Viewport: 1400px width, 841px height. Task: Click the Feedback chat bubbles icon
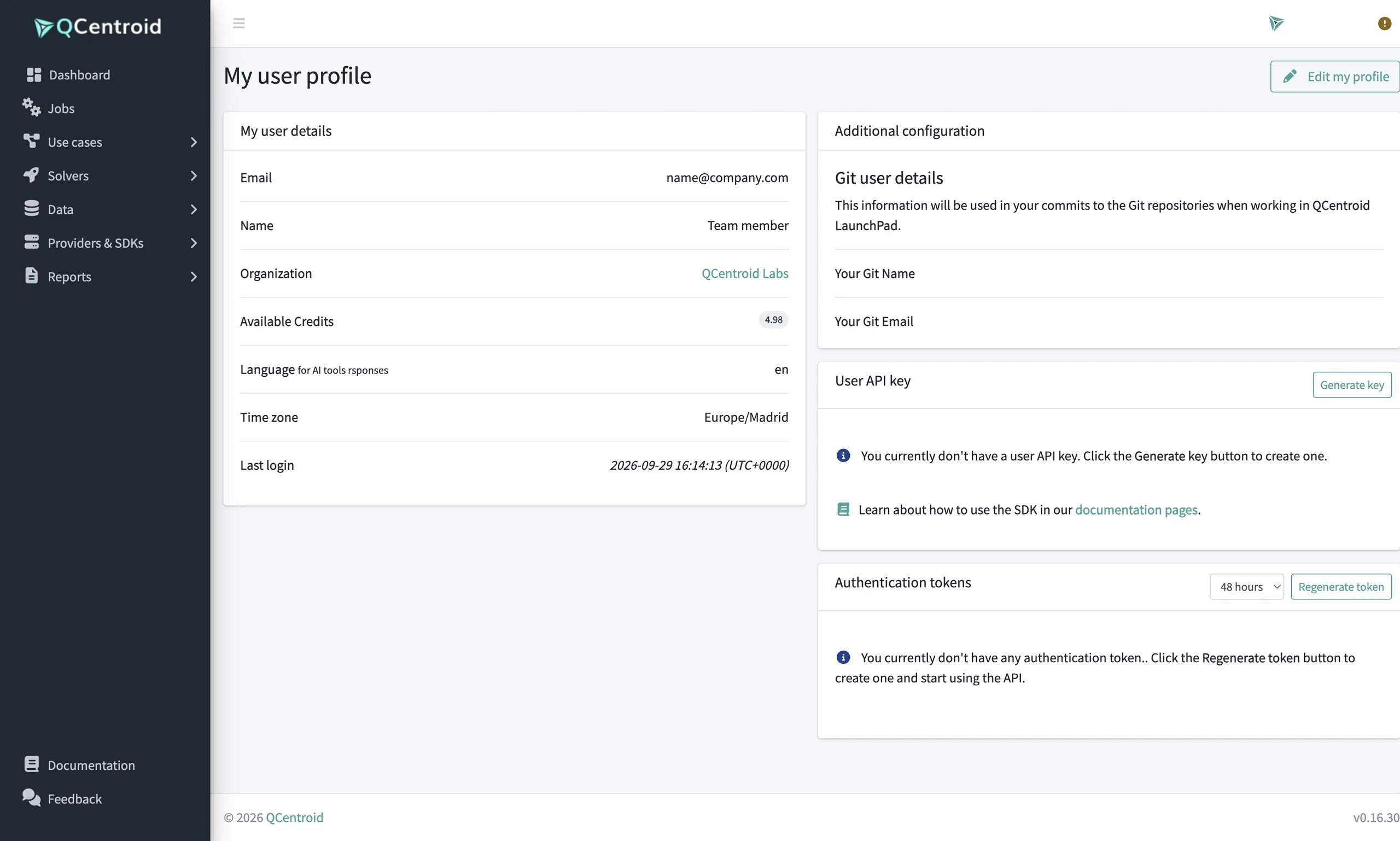(32, 797)
